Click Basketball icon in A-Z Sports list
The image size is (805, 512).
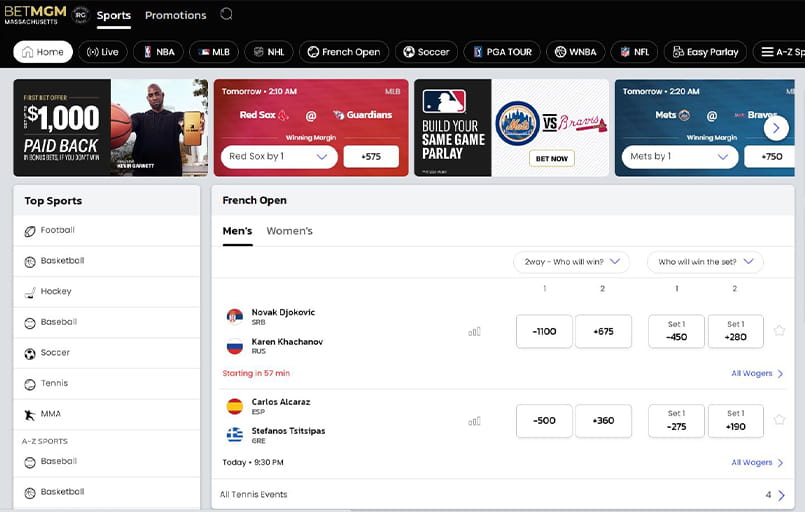(30, 493)
